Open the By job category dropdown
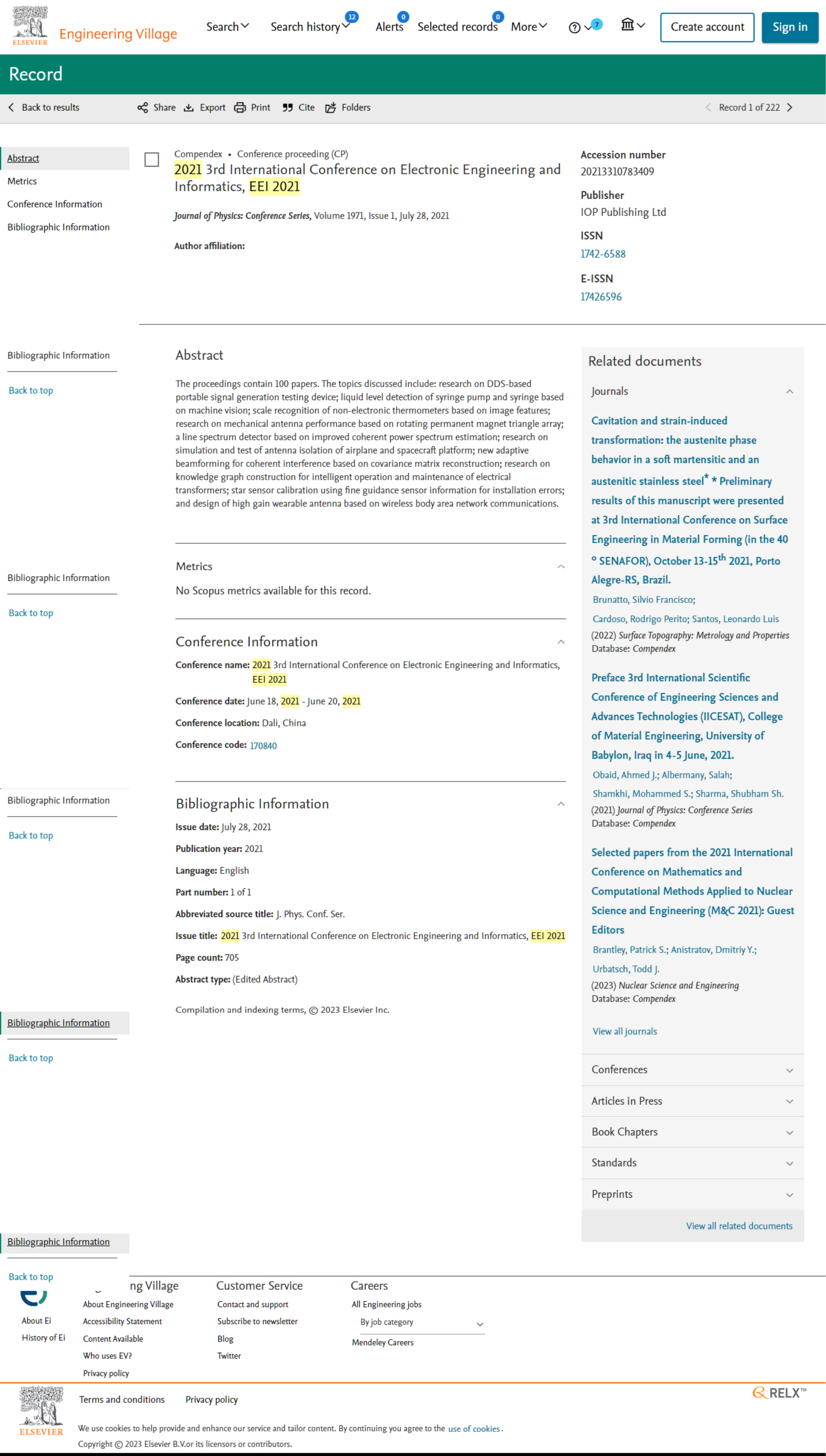826x1456 pixels. [x=421, y=1323]
